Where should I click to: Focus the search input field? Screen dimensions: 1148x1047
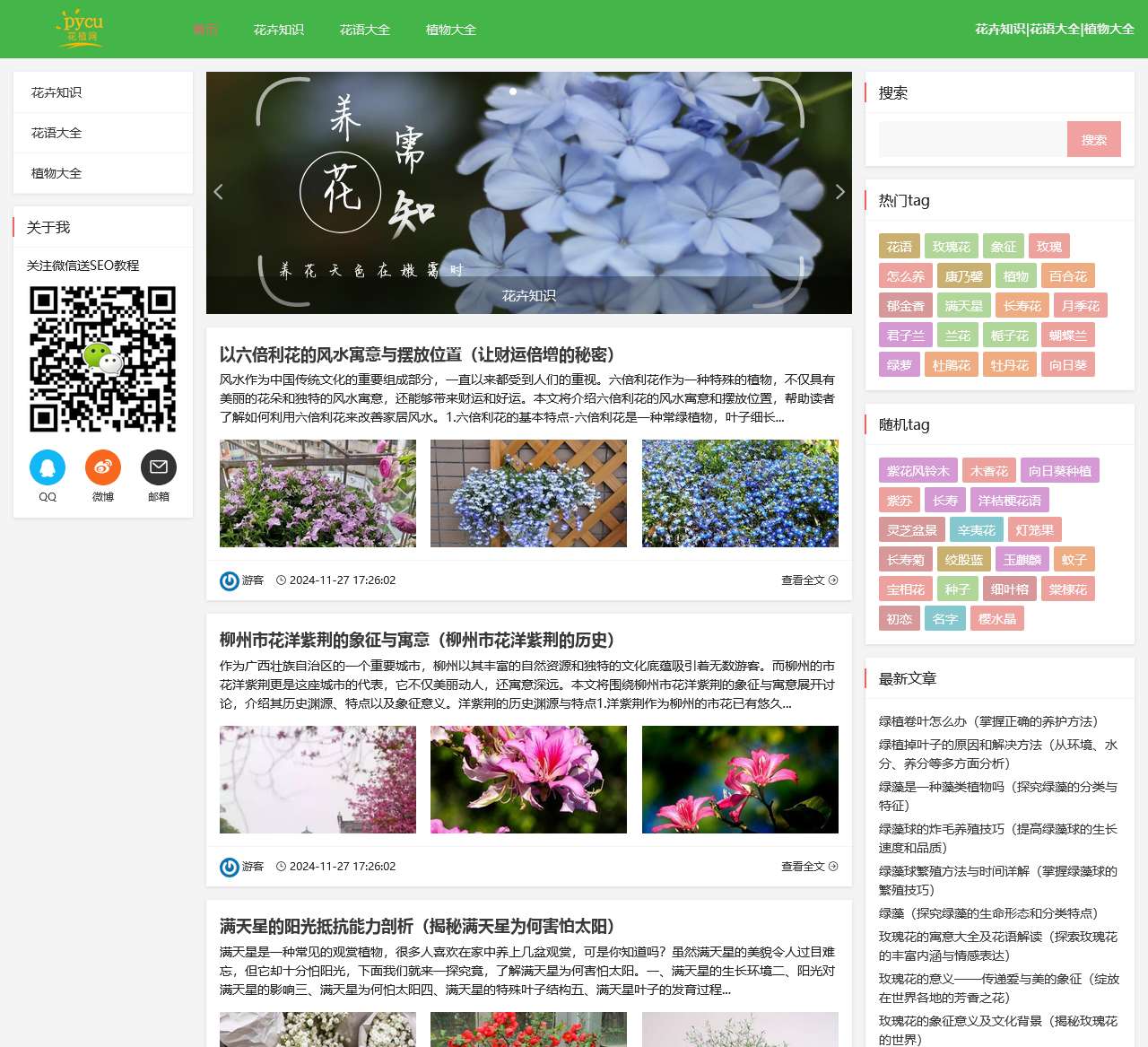click(973, 139)
